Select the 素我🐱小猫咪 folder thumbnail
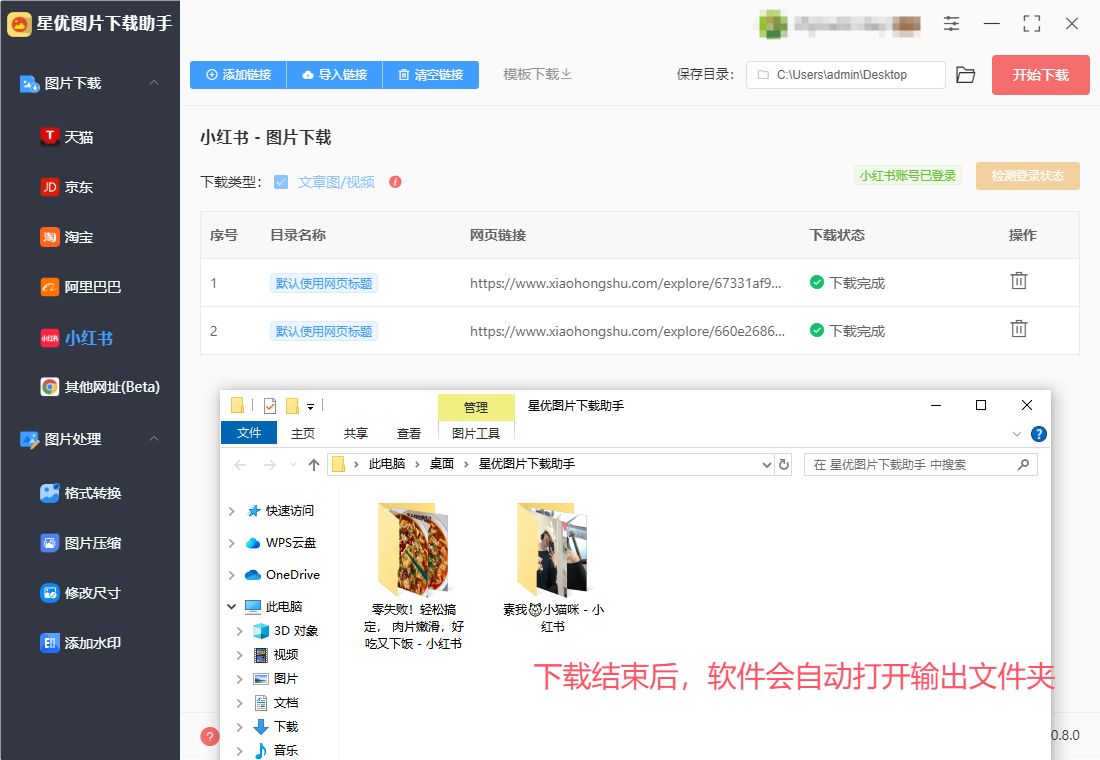This screenshot has height=760, width=1100. click(553, 548)
